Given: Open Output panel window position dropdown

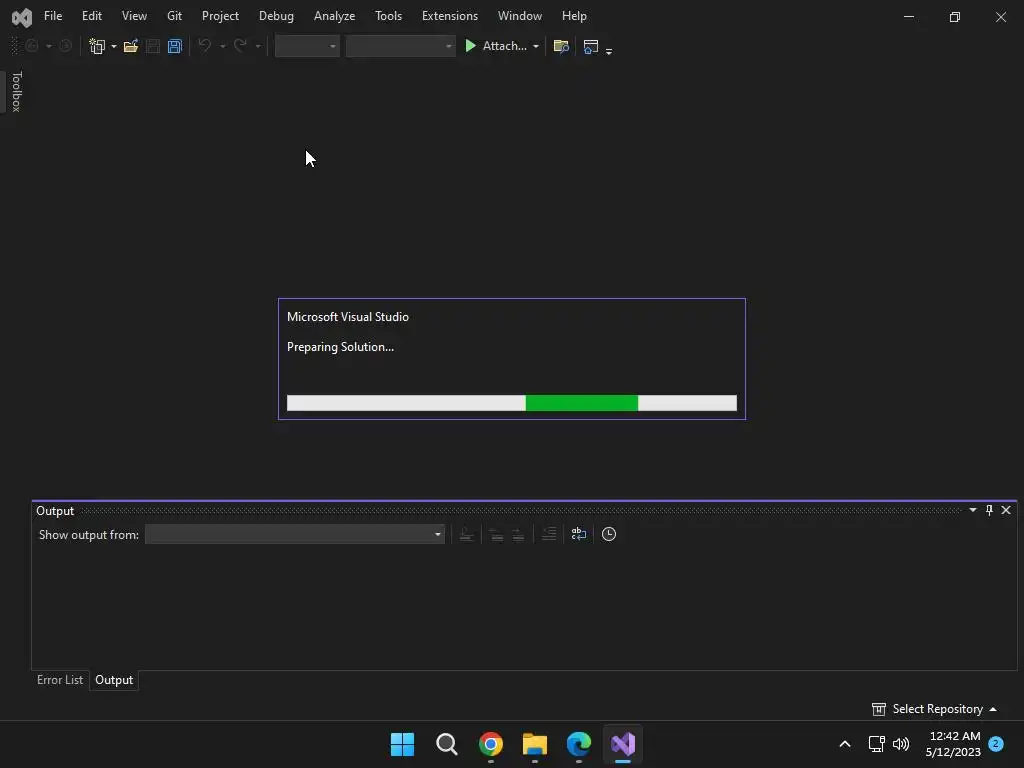Looking at the screenshot, I should pos(972,510).
